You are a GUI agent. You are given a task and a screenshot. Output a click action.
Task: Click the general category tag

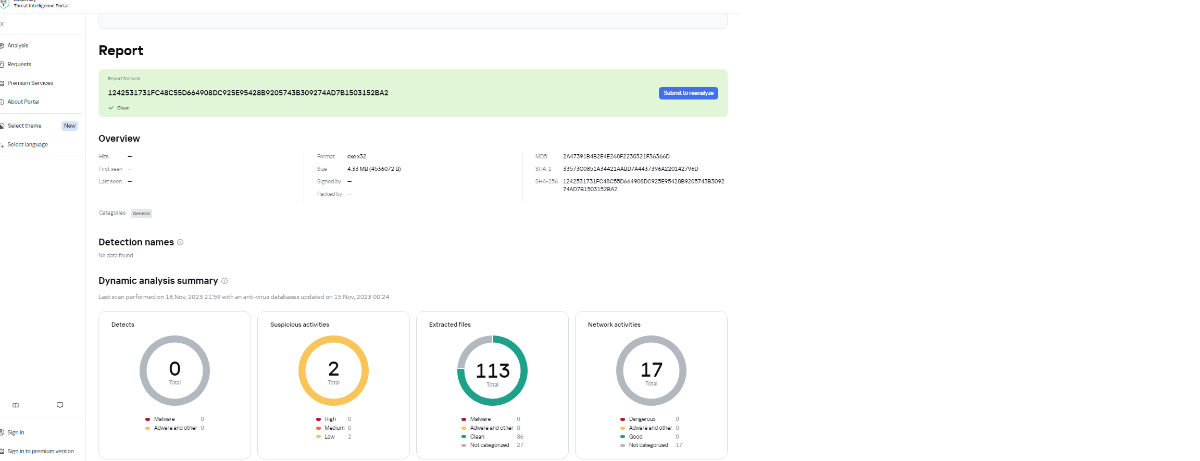[x=141, y=213]
